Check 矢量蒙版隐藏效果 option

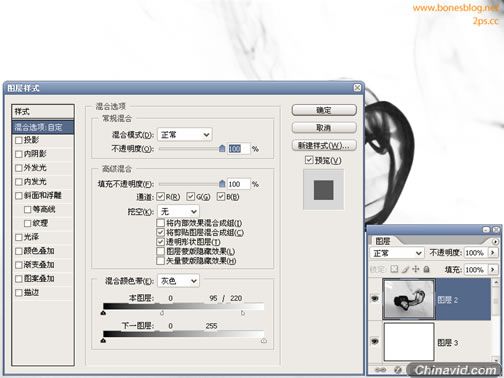[x=160, y=260]
